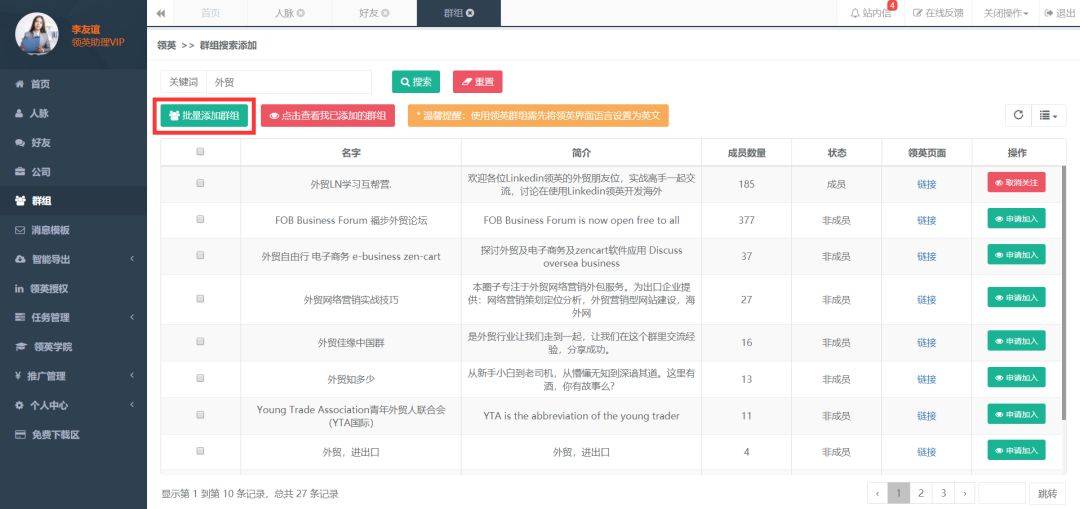Screen dimensions: 1080x509
Task: Click next page arrow in pagination
Action: point(964,493)
